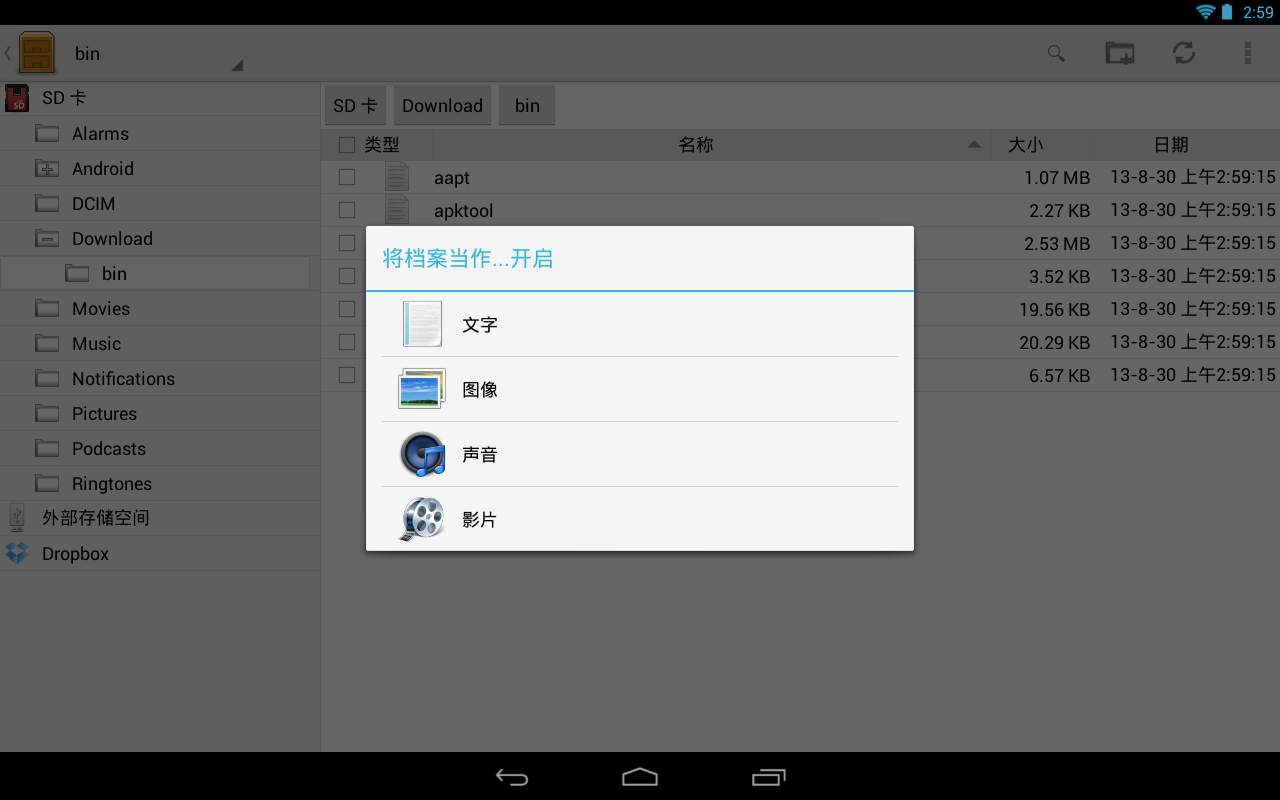Viewport: 1280px width, 800px height.
Task: Tap the search magnifier icon
Action: (1056, 53)
